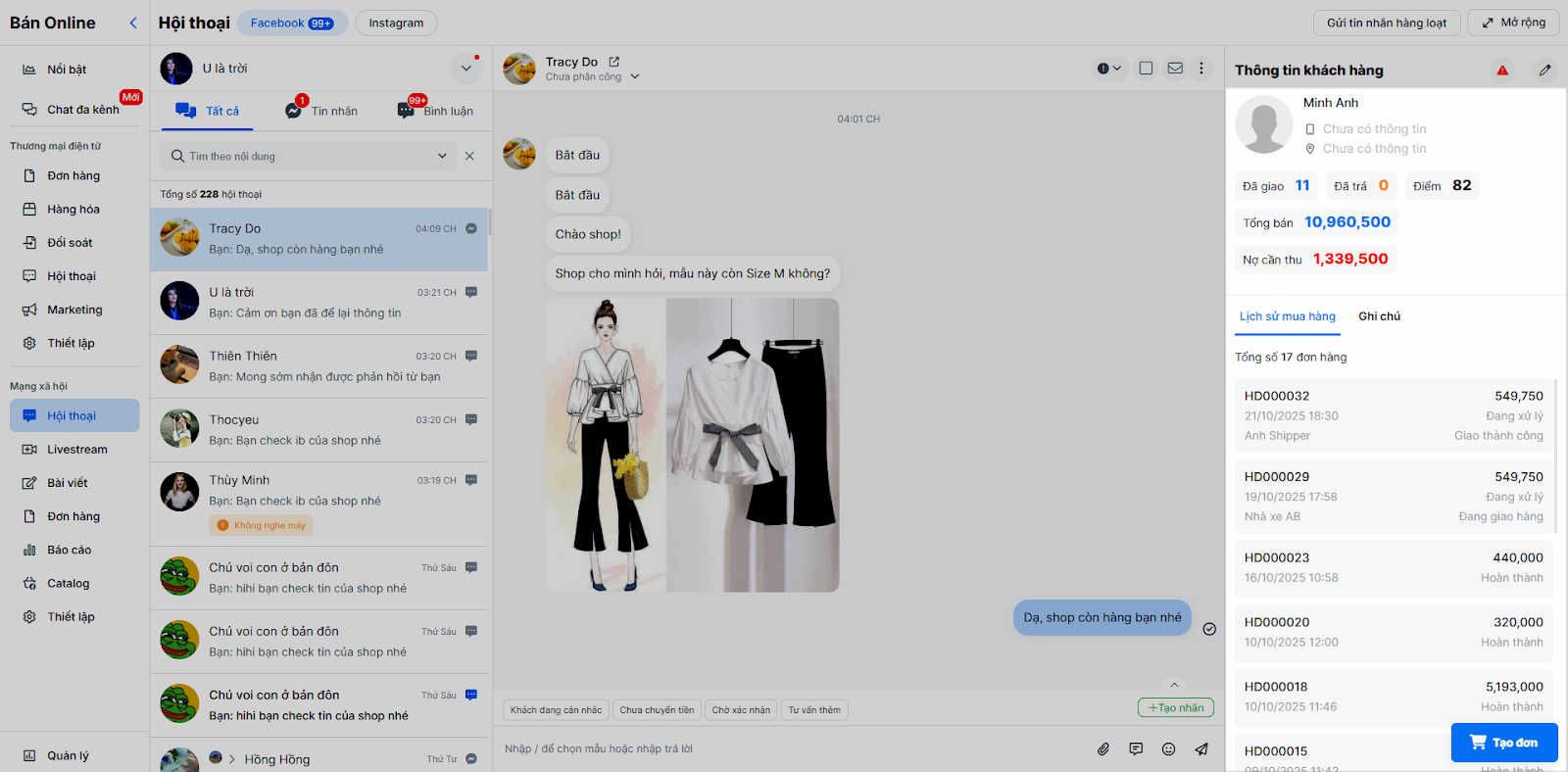Open the quick reply template icon
This screenshot has width=1568, height=772.
click(1136, 749)
